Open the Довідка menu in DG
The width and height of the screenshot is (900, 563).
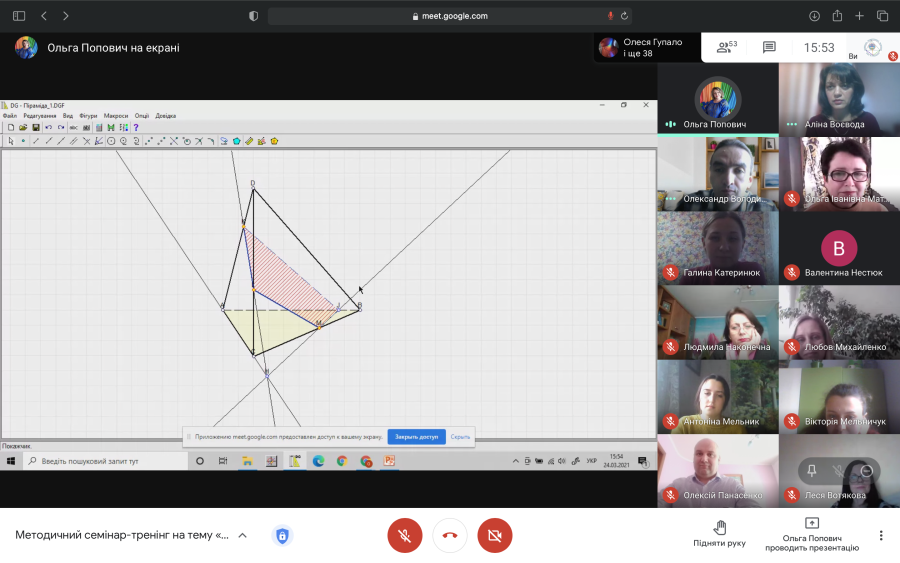166,116
